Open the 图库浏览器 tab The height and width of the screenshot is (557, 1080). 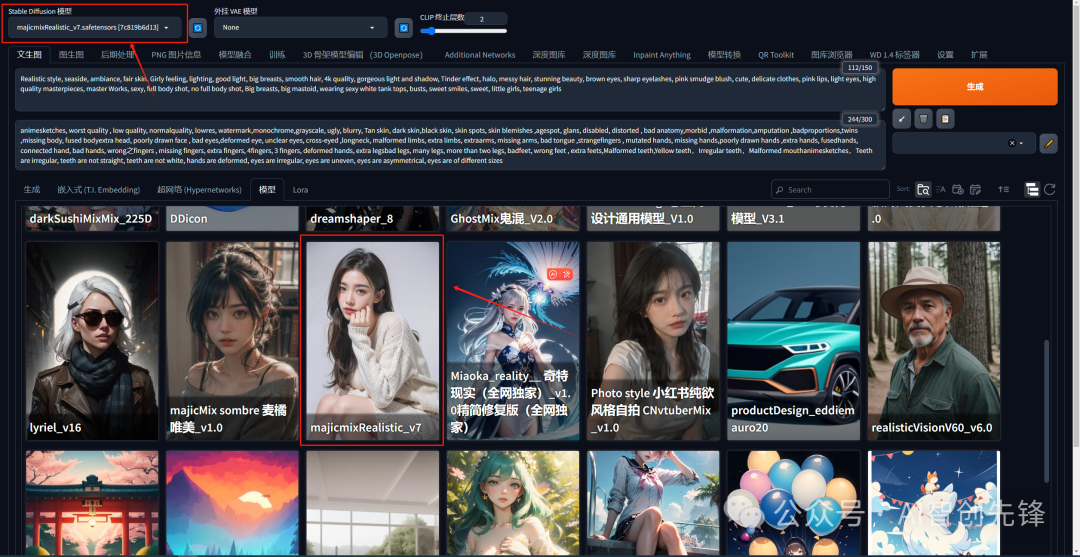coord(831,54)
